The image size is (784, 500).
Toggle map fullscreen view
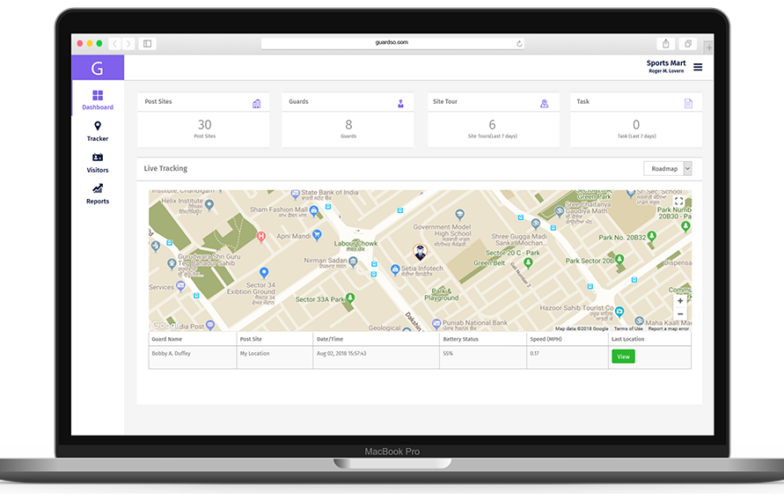point(678,201)
